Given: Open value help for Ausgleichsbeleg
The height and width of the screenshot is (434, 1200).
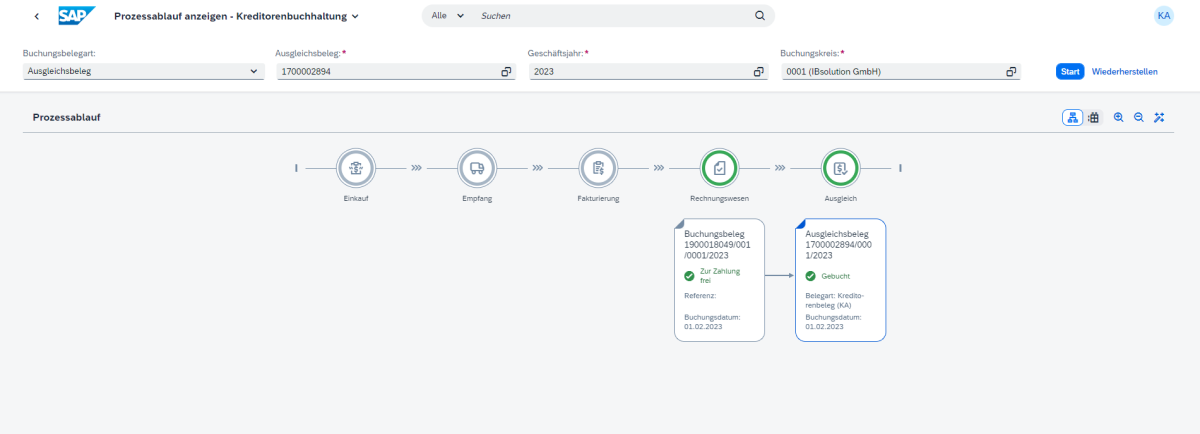Looking at the screenshot, I should coord(506,72).
